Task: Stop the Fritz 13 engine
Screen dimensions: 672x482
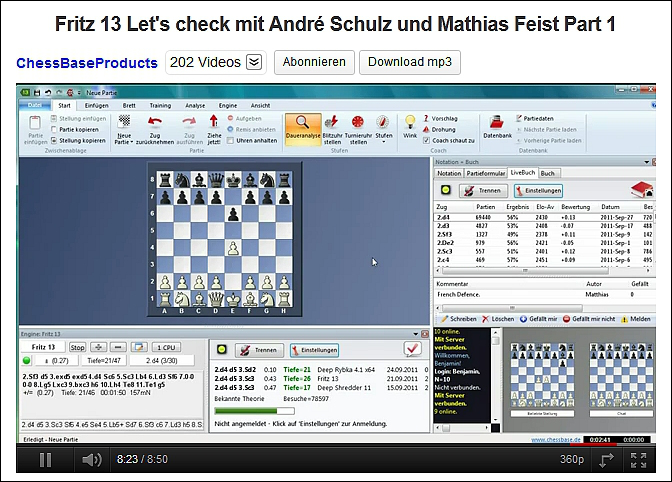Action: (x=77, y=347)
